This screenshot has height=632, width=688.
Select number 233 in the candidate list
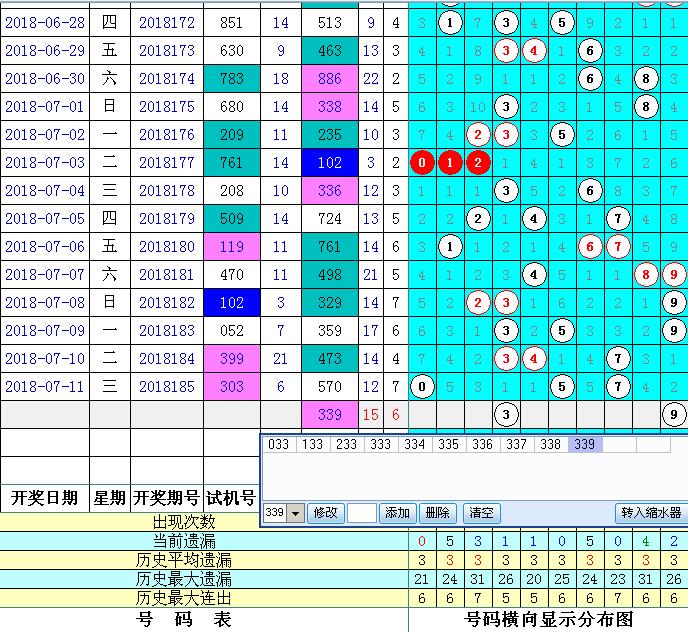pos(347,444)
